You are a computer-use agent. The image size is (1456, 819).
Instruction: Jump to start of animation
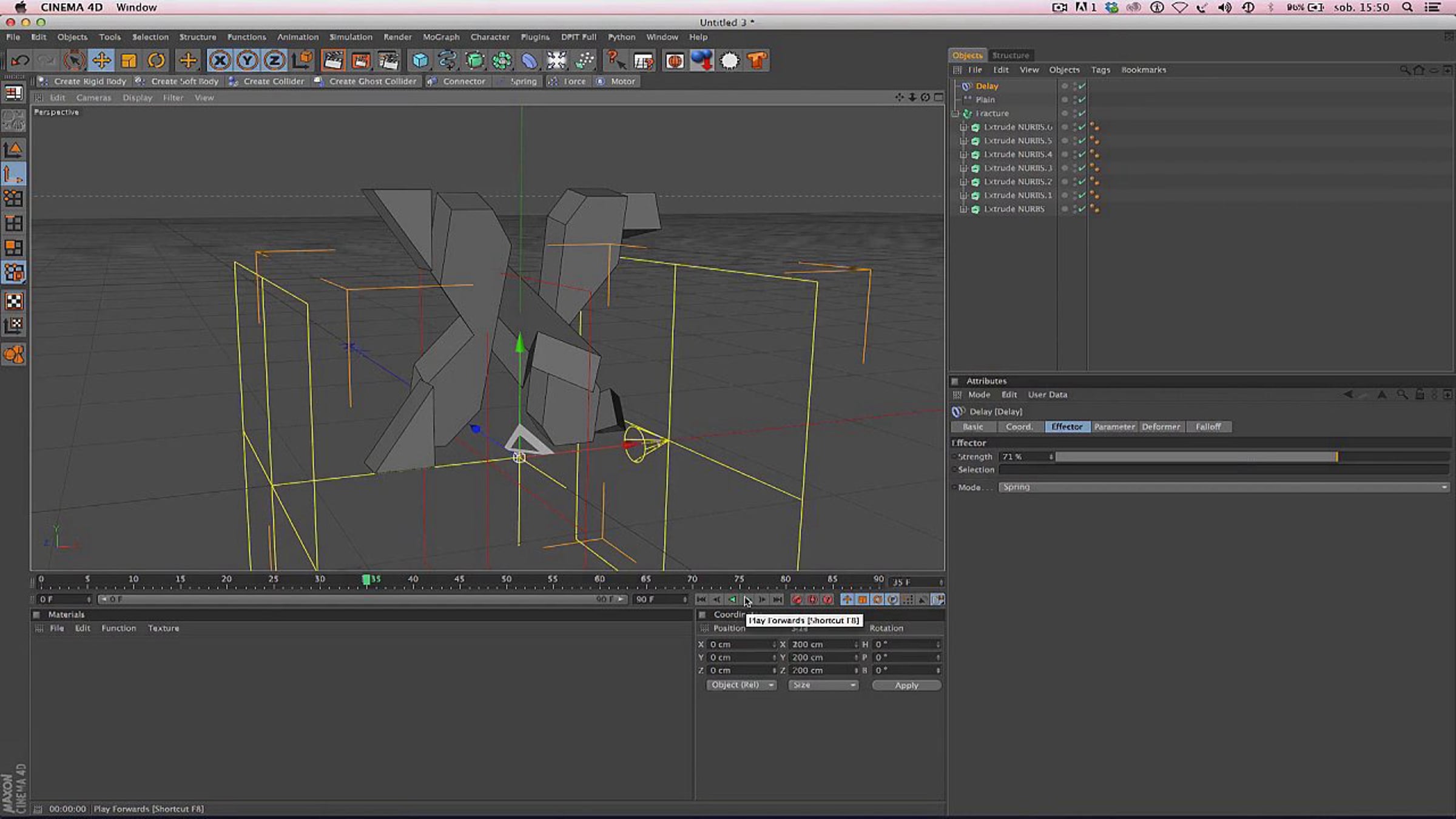(x=701, y=599)
